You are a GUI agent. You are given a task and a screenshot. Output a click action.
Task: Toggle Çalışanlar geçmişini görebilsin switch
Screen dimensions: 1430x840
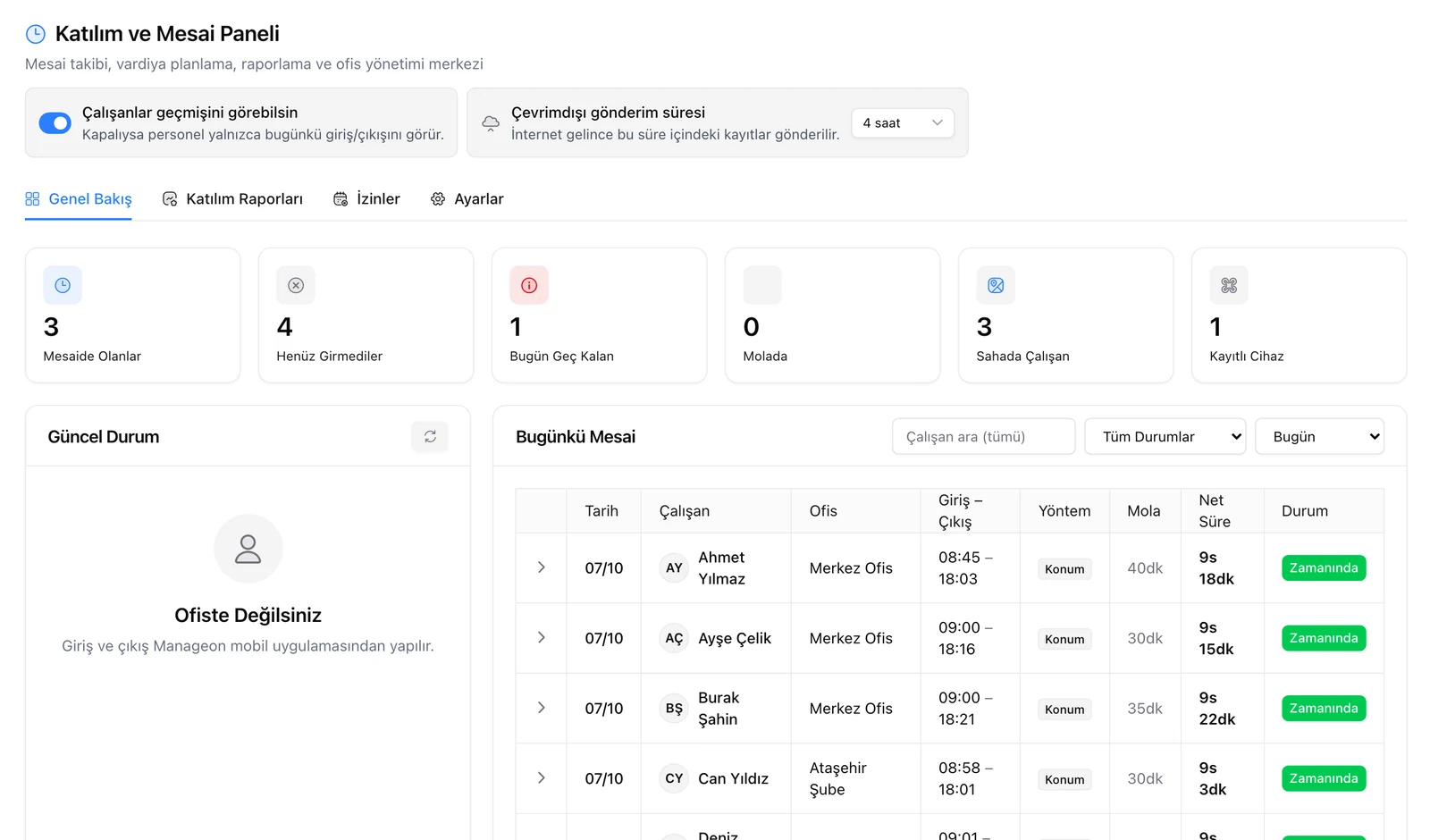55,123
